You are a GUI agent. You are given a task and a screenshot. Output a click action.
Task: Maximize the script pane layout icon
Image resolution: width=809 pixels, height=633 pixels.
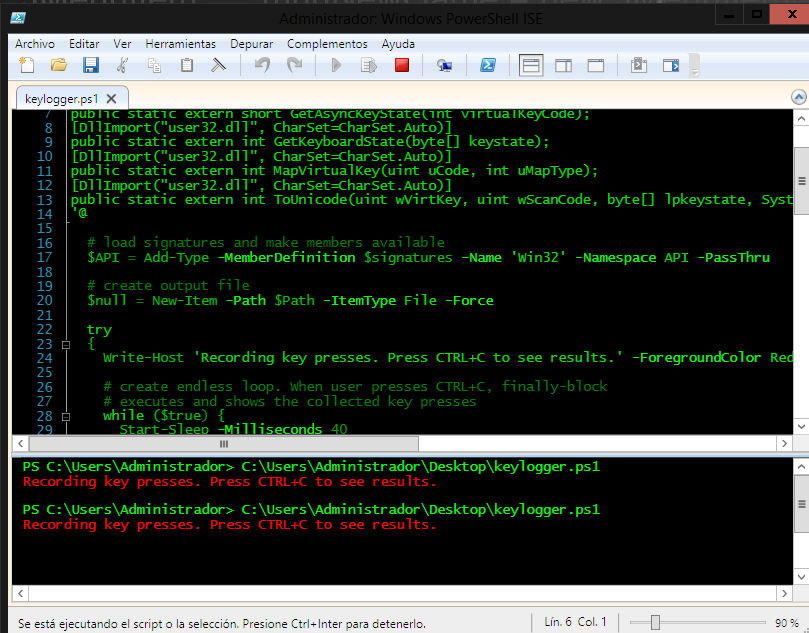click(x=596, y=66)
